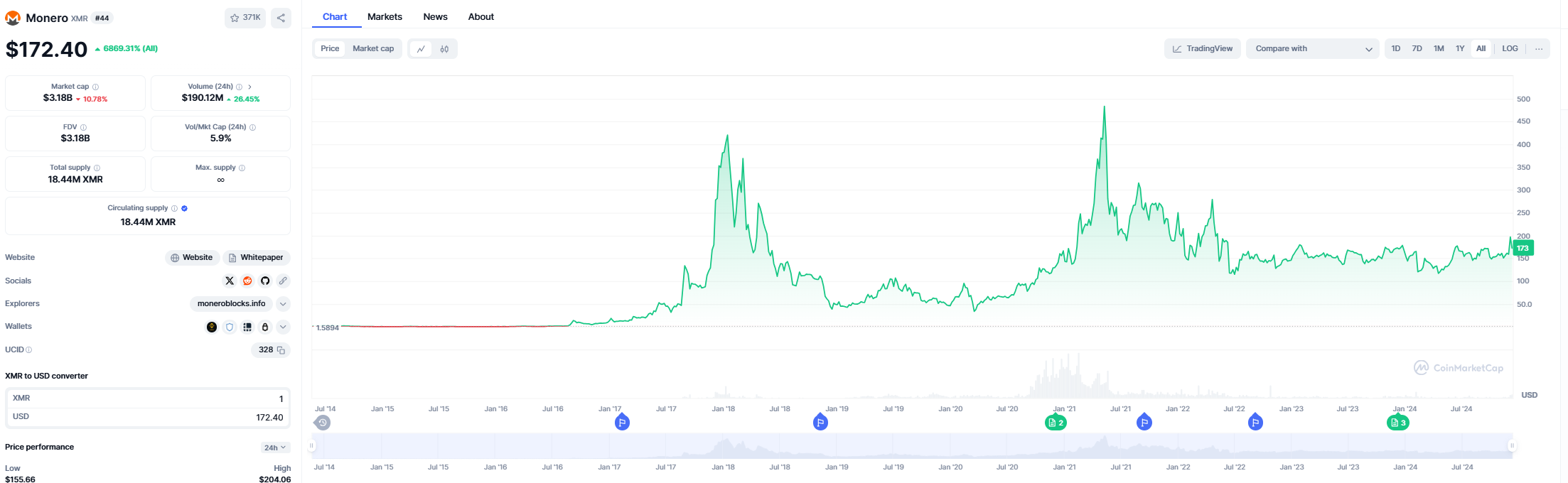Copy the UCID 328 using the copy icon
This screenshot has width=1568, height=483.
(x=281, y=350)
